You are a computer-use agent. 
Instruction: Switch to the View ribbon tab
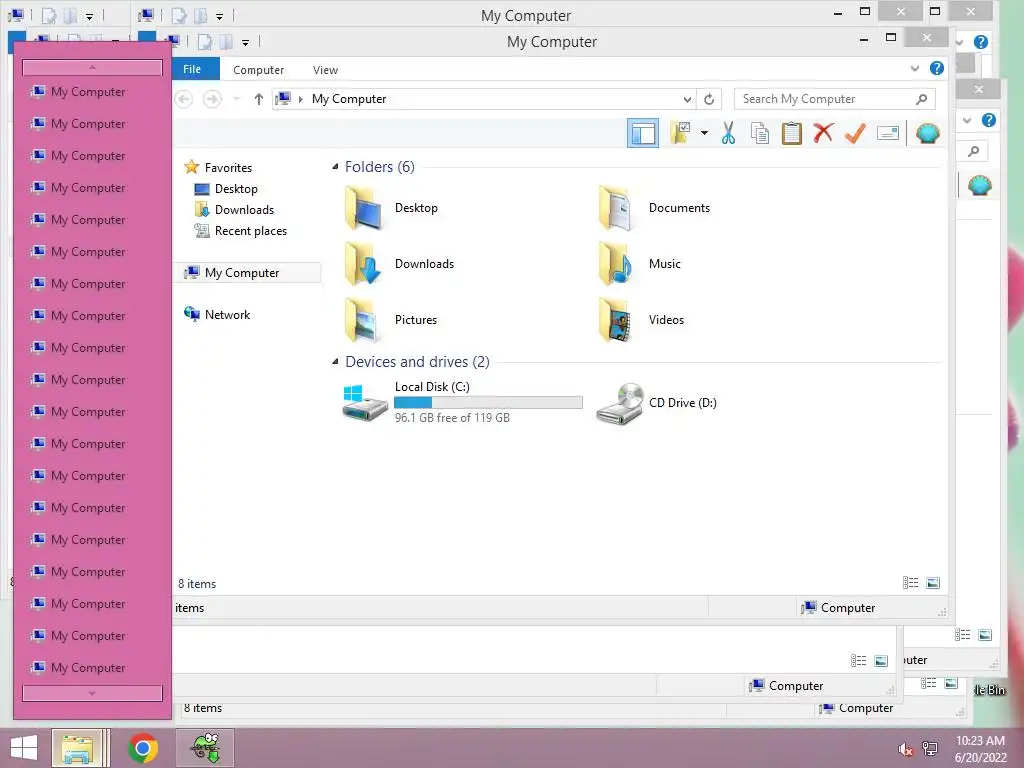point(325,70)
